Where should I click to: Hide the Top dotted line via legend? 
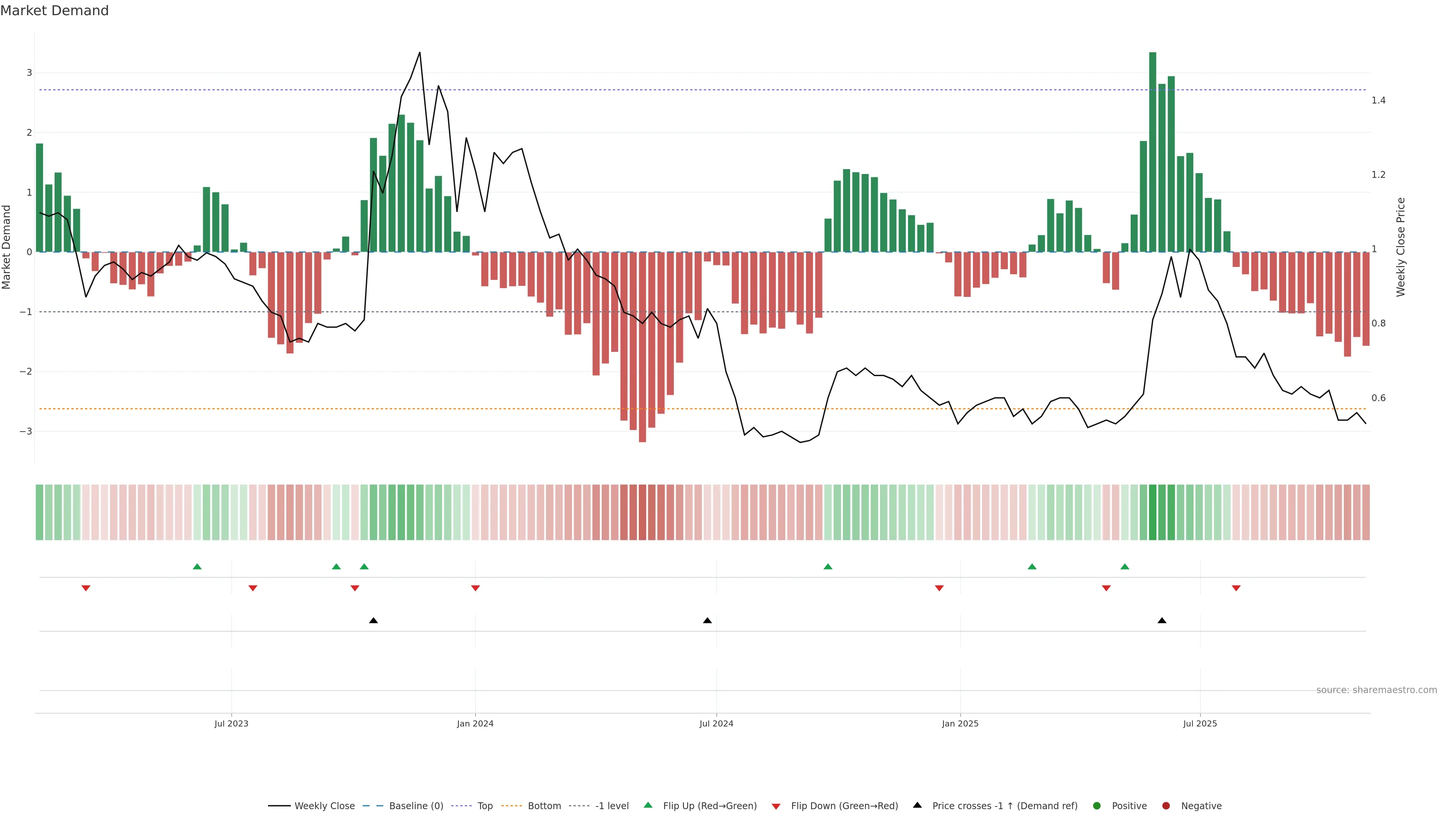(x=485, y=805)
